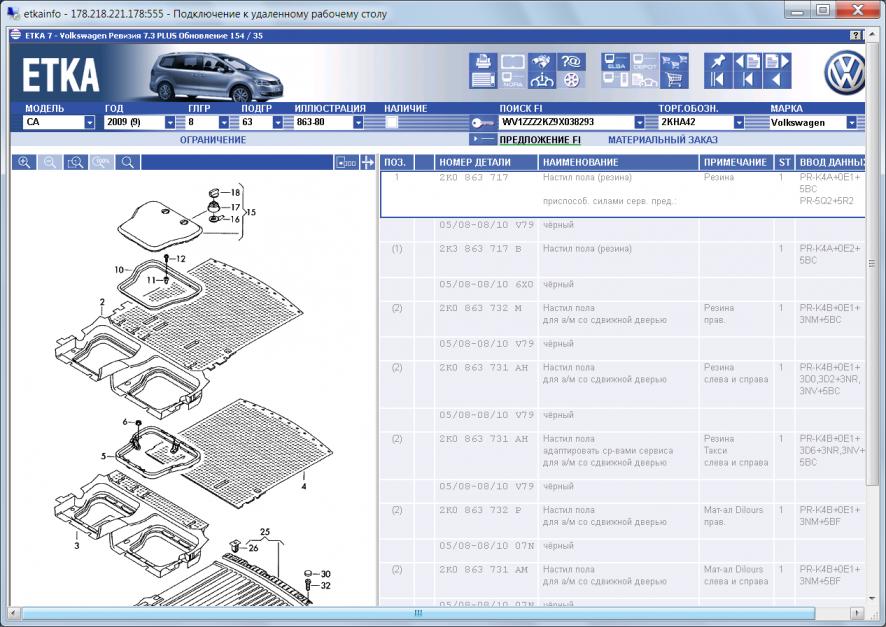Go to previous page with left-arrow document icon
The width and height of the screenshot is (886, 627).
(747, 62)
